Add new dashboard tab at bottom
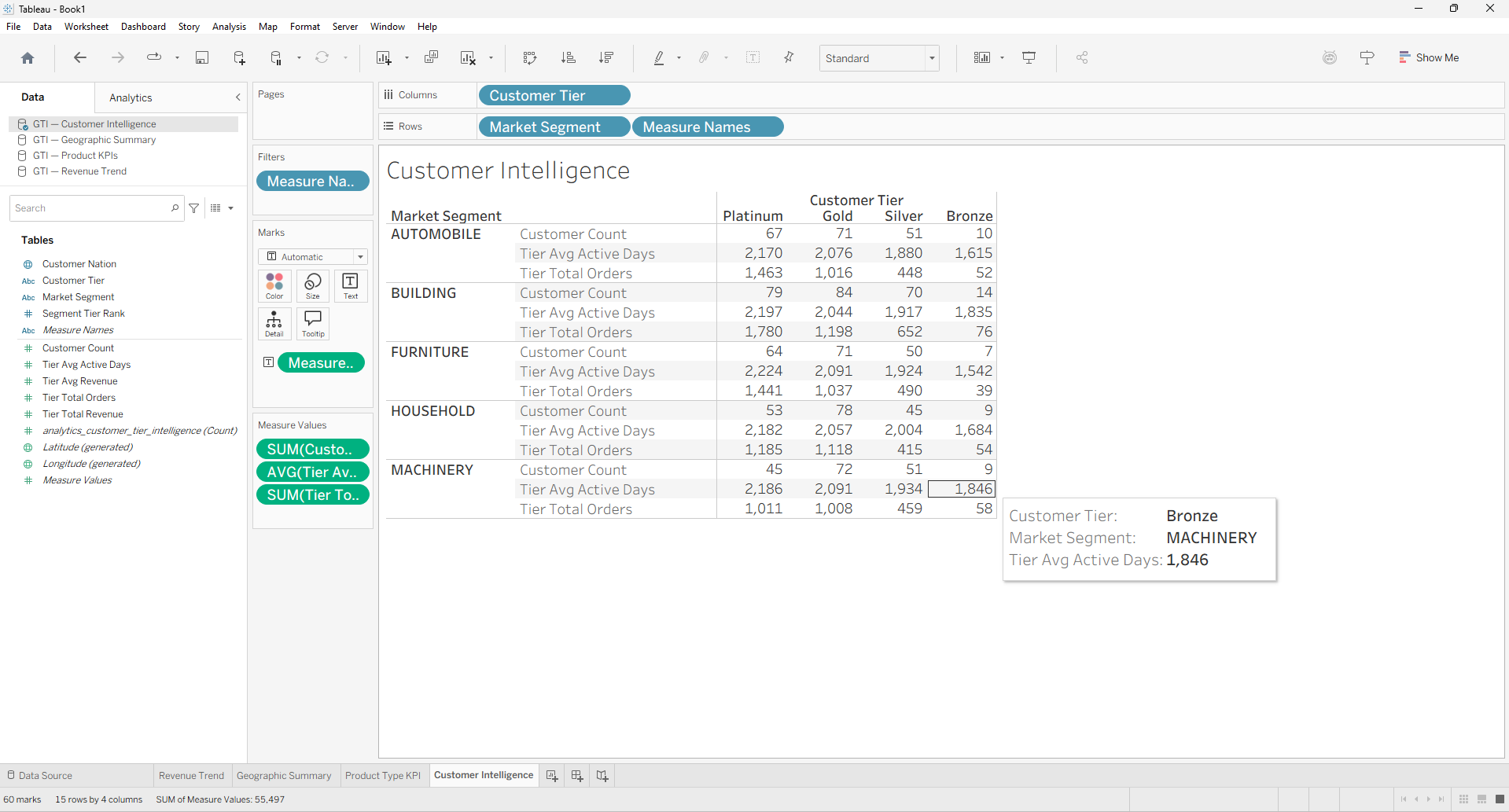 577,776
